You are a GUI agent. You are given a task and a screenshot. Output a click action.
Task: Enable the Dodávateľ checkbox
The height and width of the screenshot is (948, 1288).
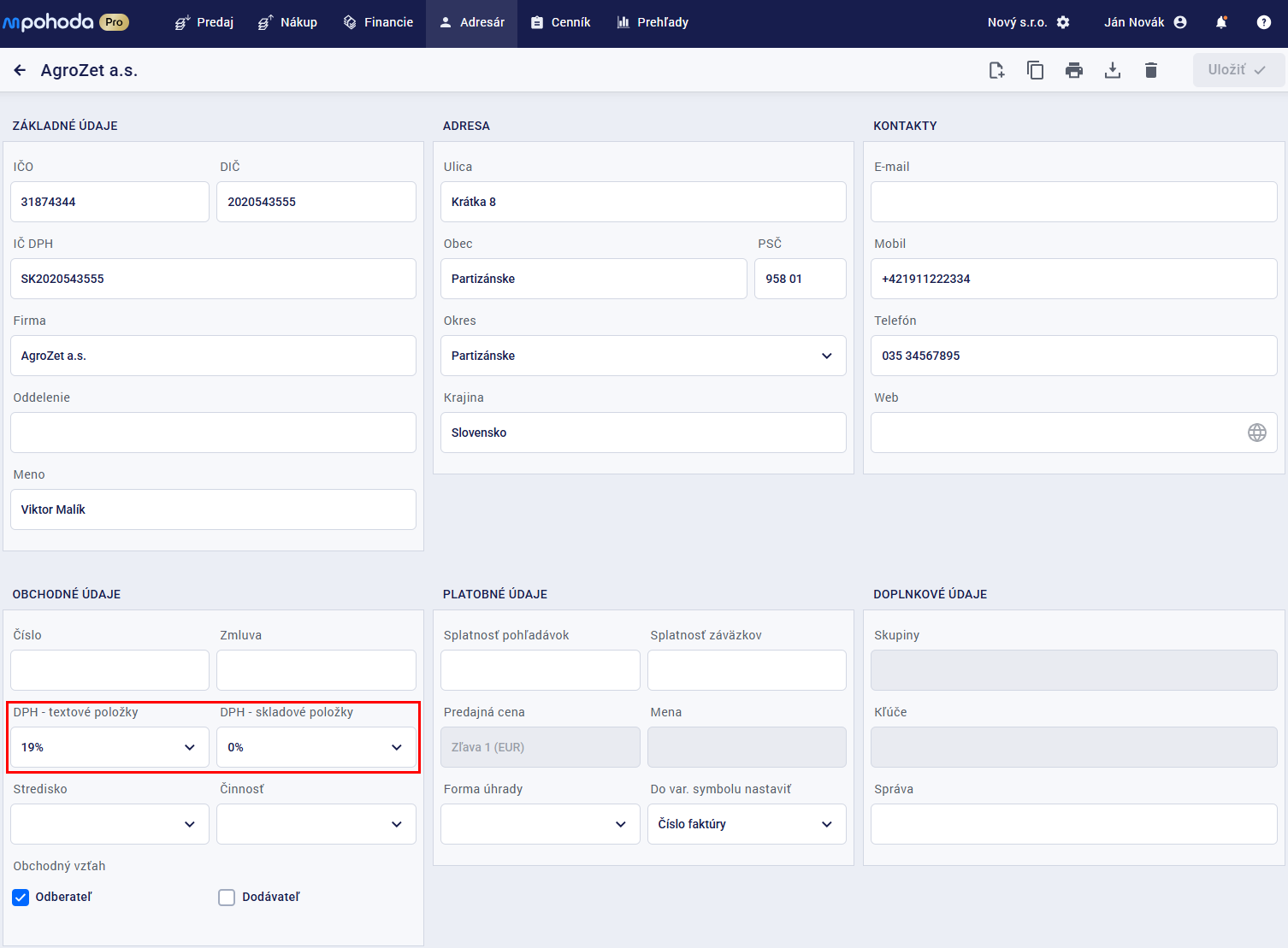point(227,898)
